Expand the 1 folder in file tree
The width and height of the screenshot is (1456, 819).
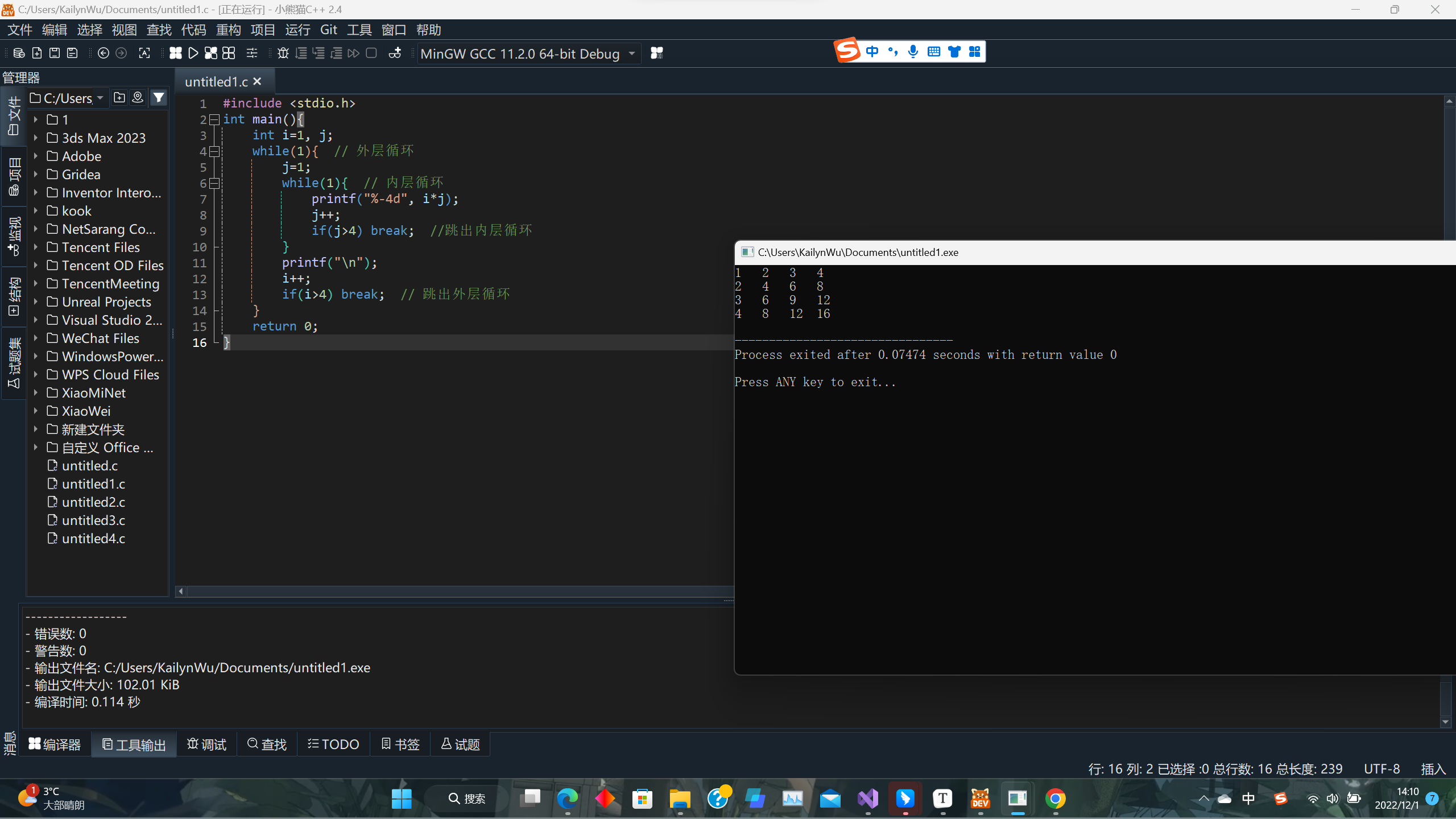tap(36, 119)
